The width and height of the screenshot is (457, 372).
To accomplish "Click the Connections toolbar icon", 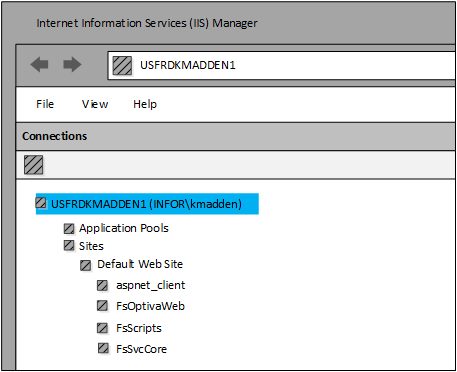I will pyautogui.click(x=33, y=165).
